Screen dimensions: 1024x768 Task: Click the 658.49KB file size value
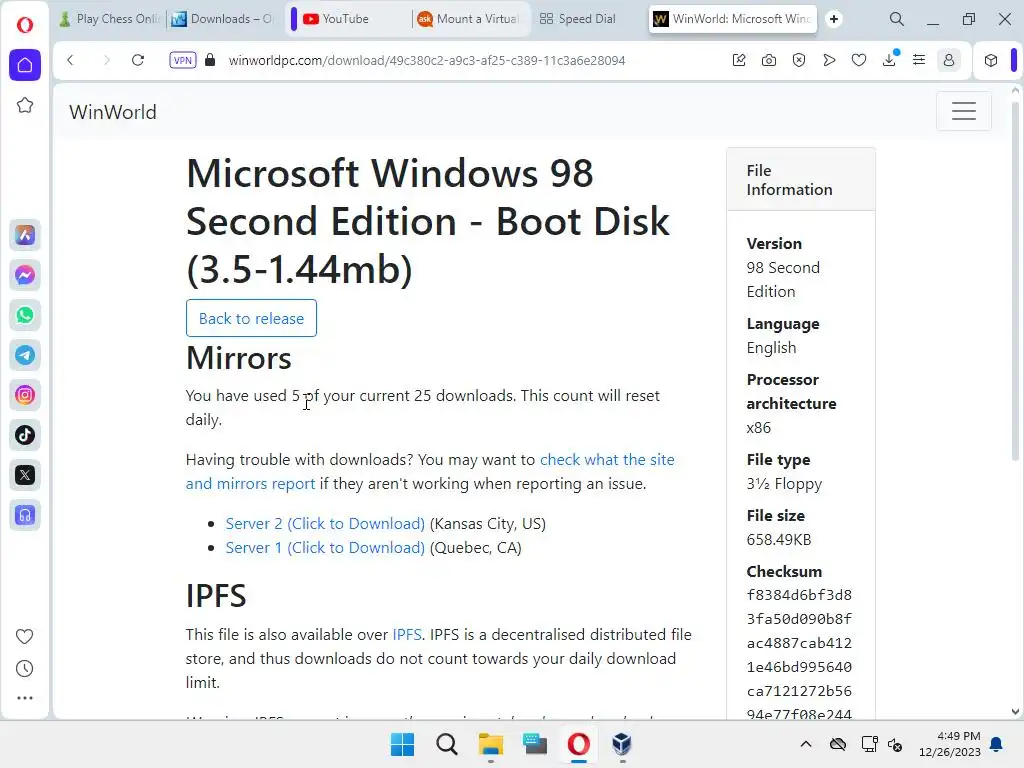pos(778,539)
